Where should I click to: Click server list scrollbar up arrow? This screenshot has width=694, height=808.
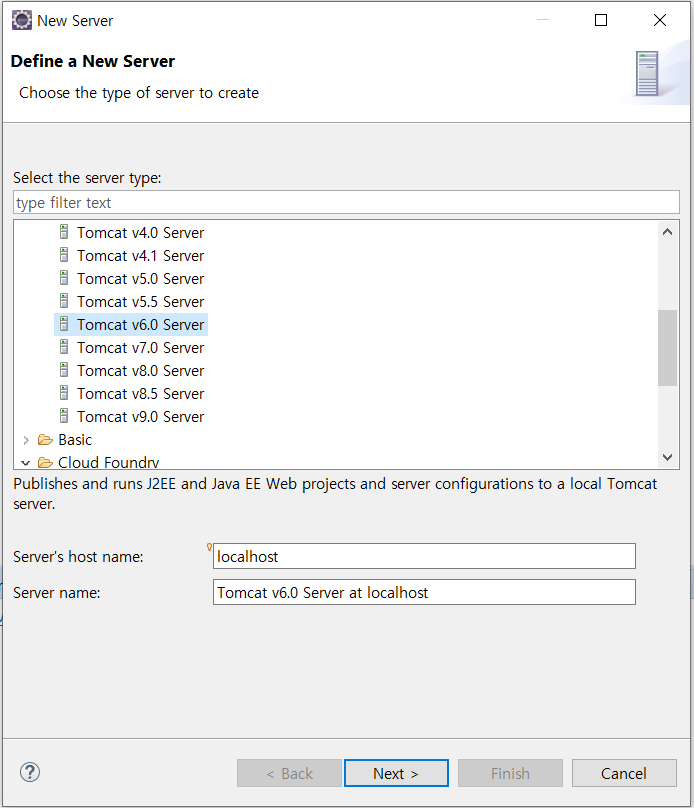point(667,232)
